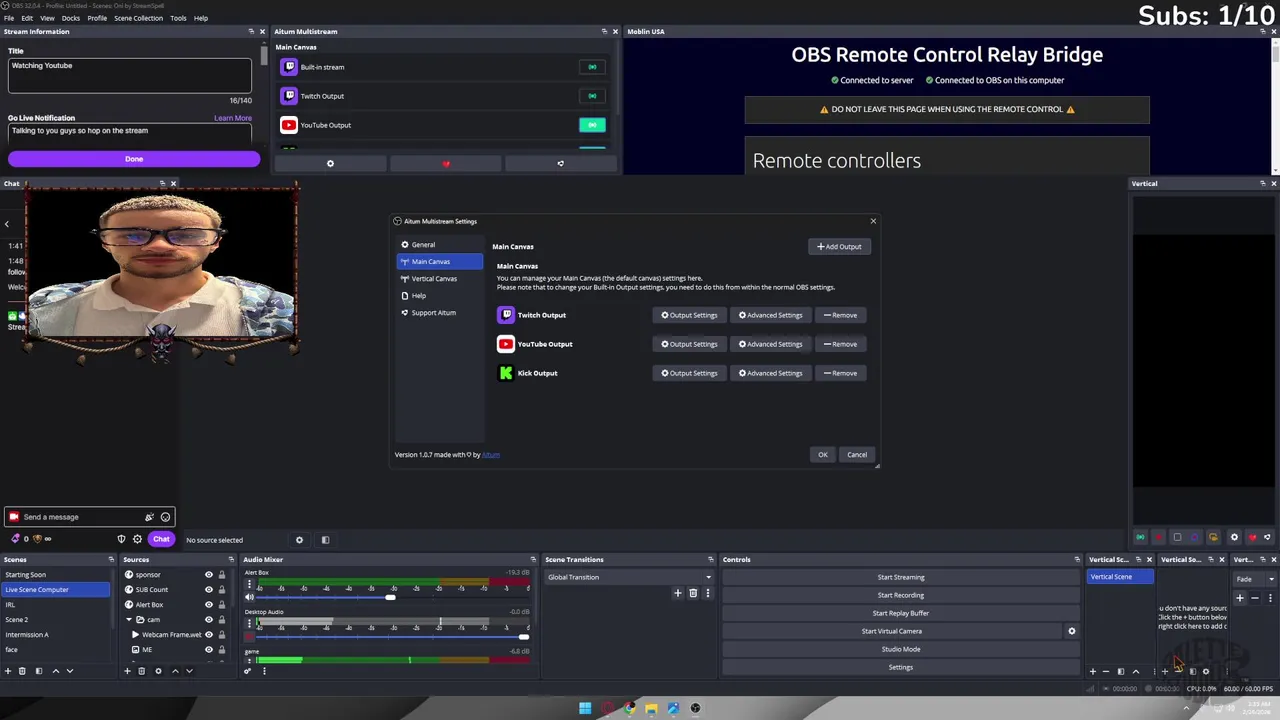
Task: Open Docks menu
Action: pos(71,18)
